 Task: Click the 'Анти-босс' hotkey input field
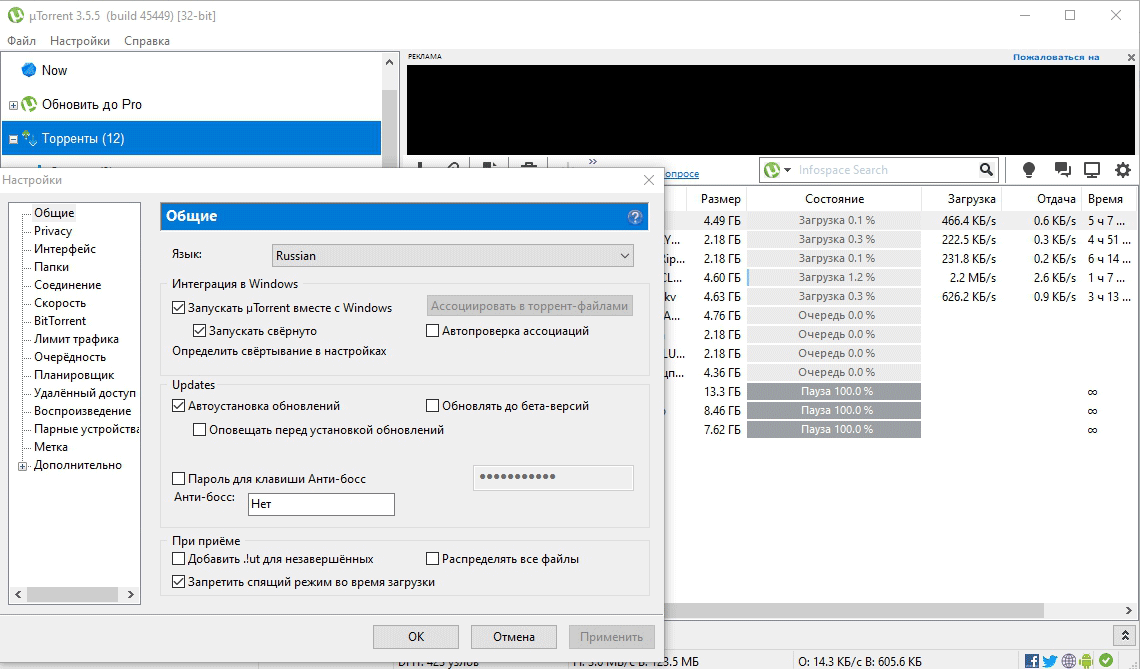coord(321,504)
